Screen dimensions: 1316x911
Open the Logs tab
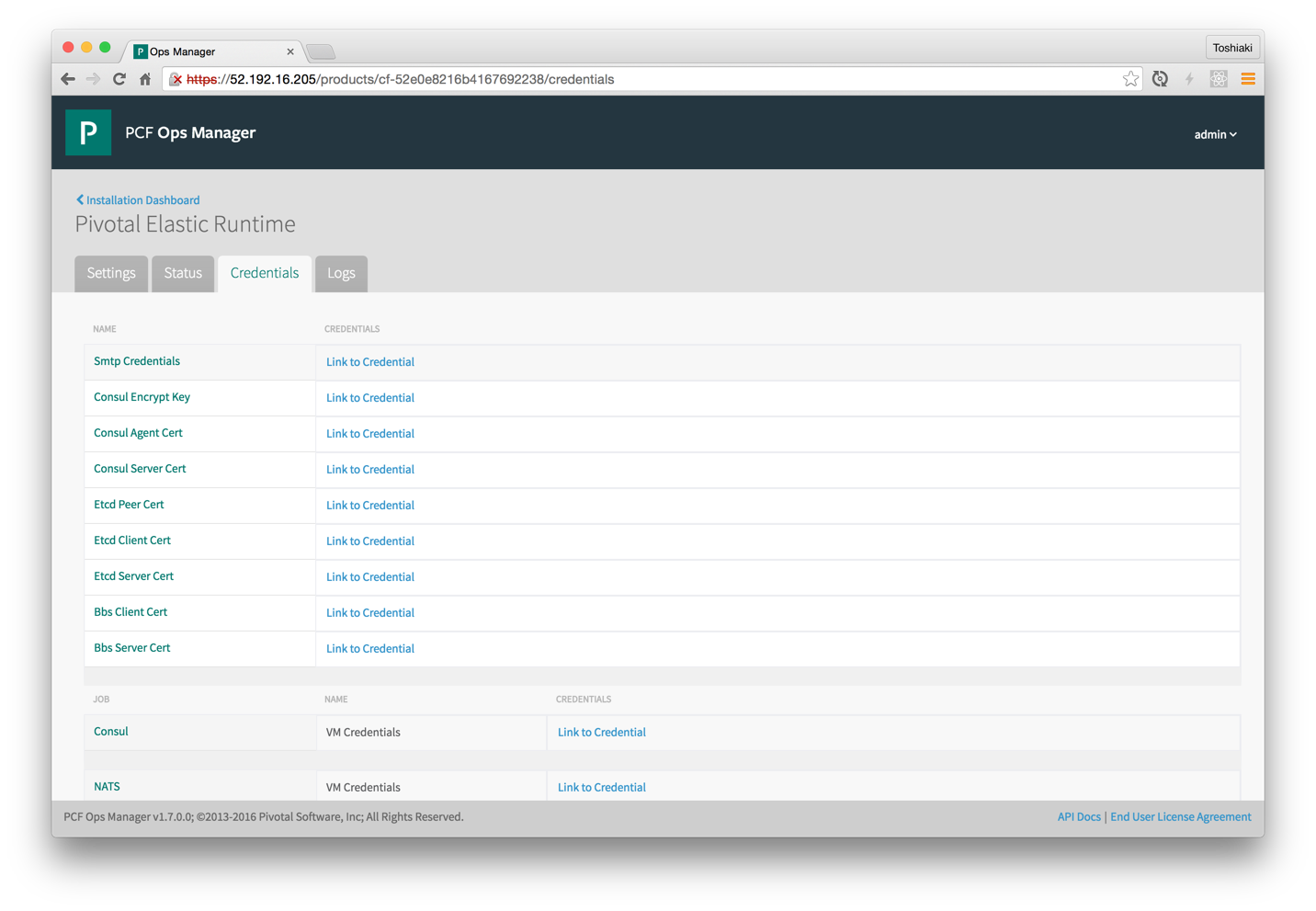point(341,273)
